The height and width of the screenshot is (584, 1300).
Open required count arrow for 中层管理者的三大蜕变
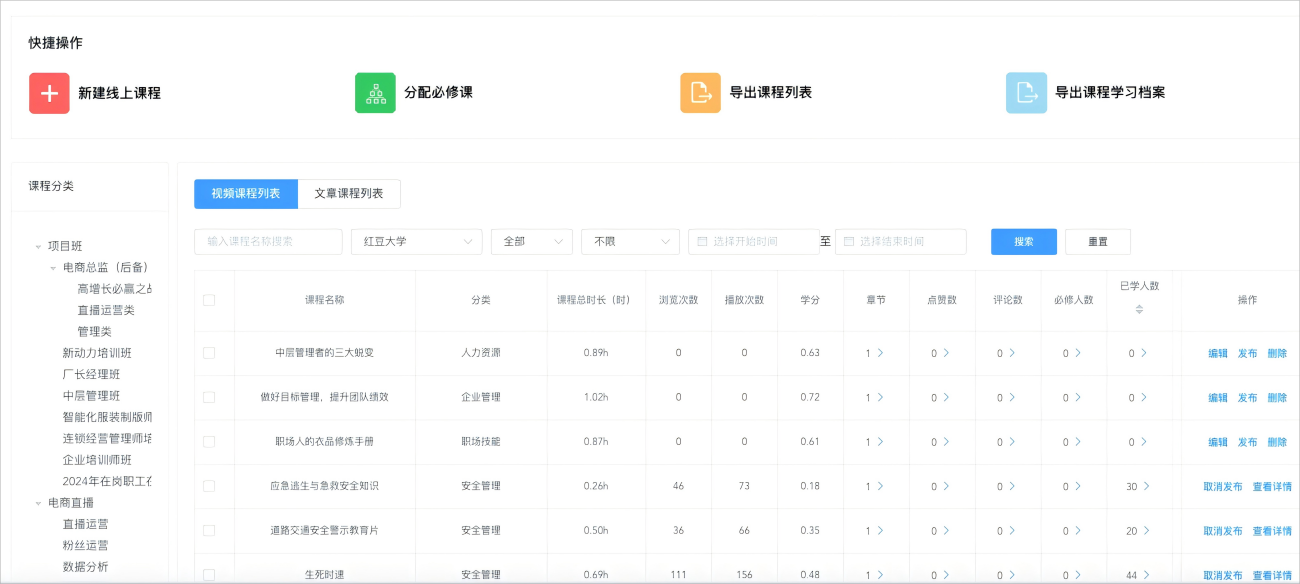[1078, 353]
